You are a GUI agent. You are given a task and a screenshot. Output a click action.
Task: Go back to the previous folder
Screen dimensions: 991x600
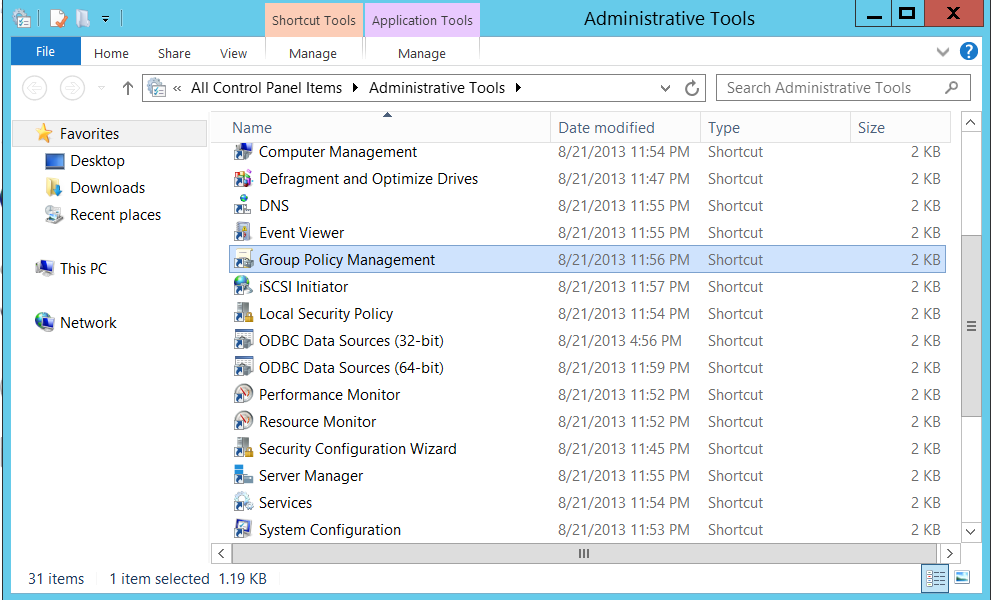coord(34,88)
